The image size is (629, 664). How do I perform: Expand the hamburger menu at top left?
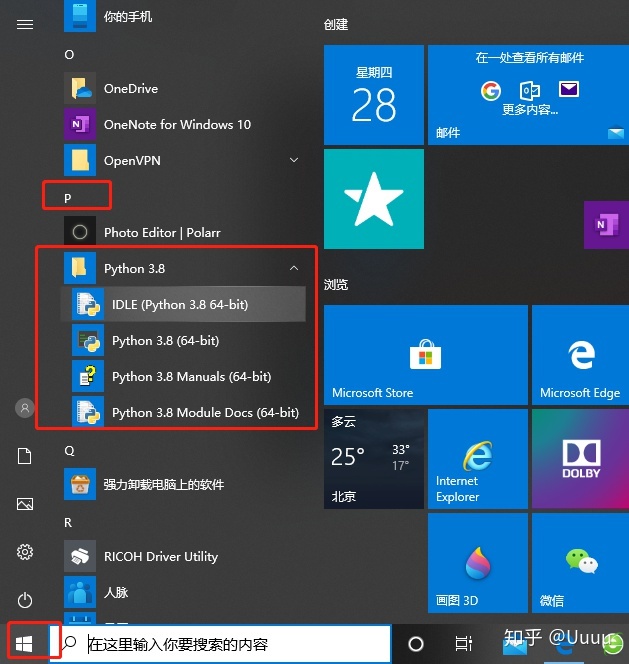(x=25, y=25)
